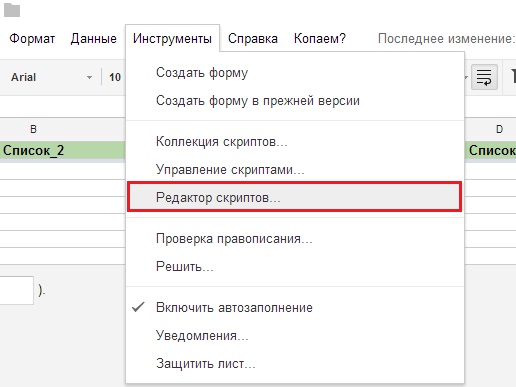
Task: Open the folder icon above the menu bar
Action: (x=12, y=10)
